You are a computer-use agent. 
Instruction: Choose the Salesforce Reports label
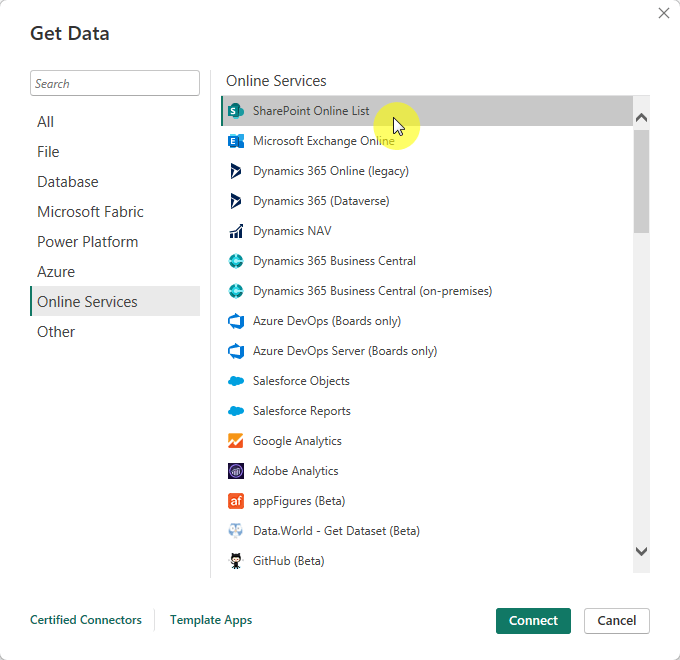[301, 411]
